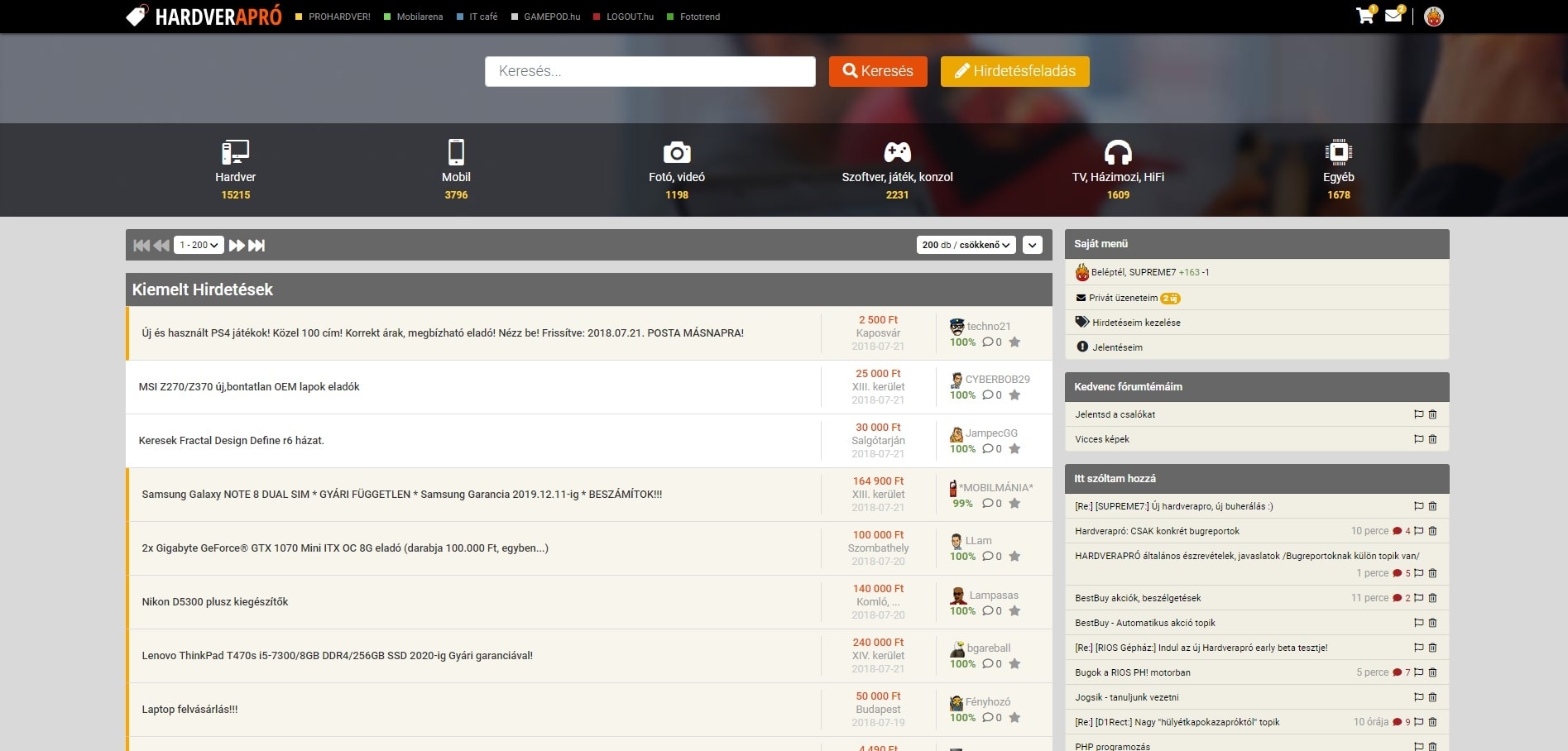Open Fototrend in the top navigation
Image resolution: width=1568 pixels, height=751 pixels.
point(700,17)
